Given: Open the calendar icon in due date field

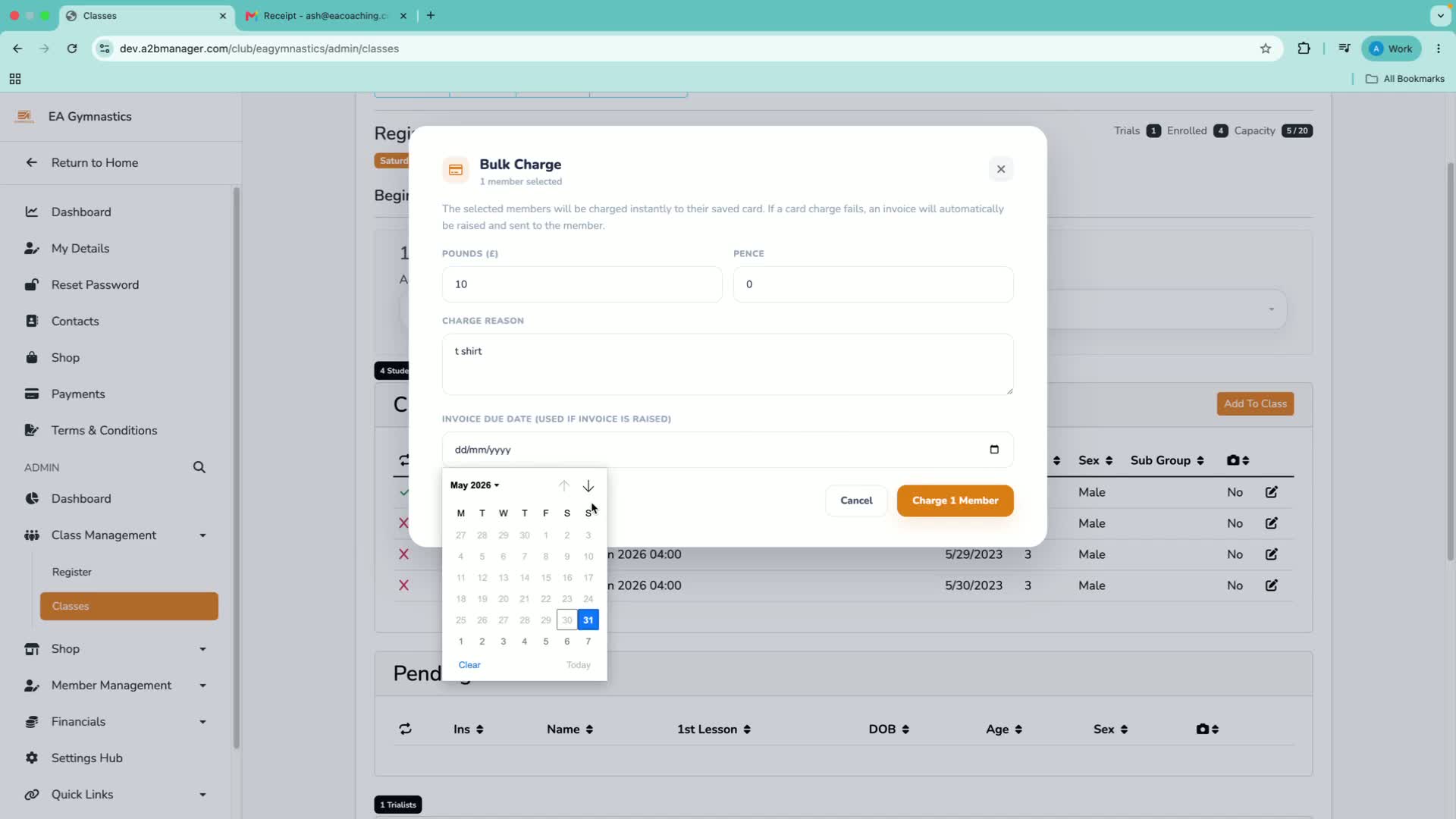Looking at the screenshot, I should [994, 450].
